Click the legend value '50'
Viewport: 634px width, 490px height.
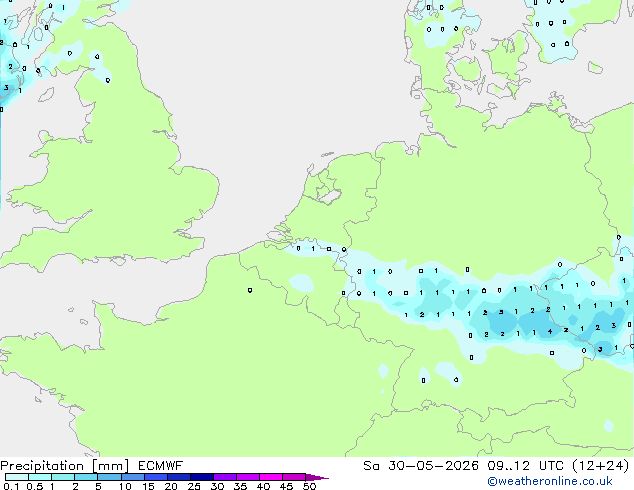pyautogui.click(x=309, y=486)
